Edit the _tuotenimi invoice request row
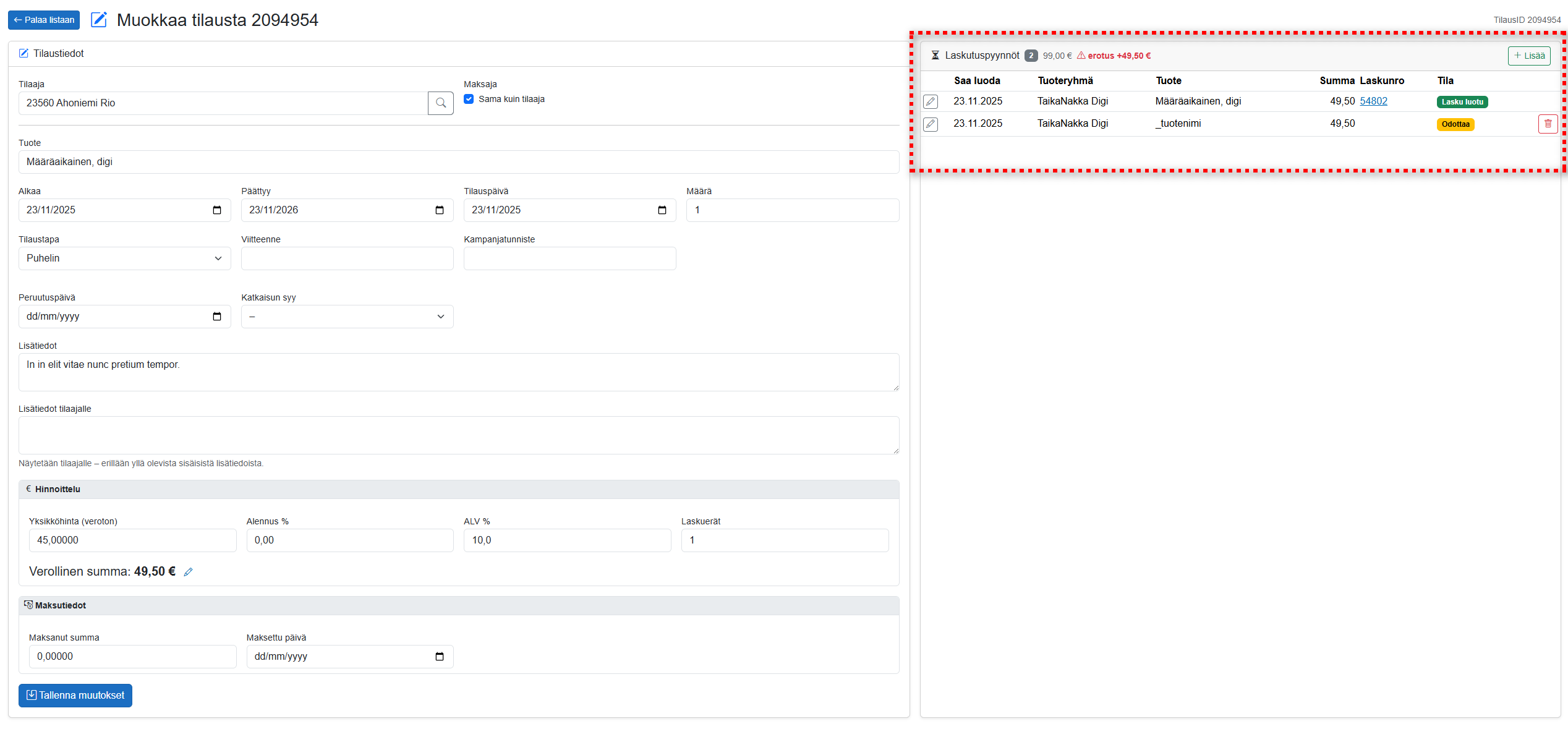1568x729 pixels. pyautogui.click(x=931, y=124)
